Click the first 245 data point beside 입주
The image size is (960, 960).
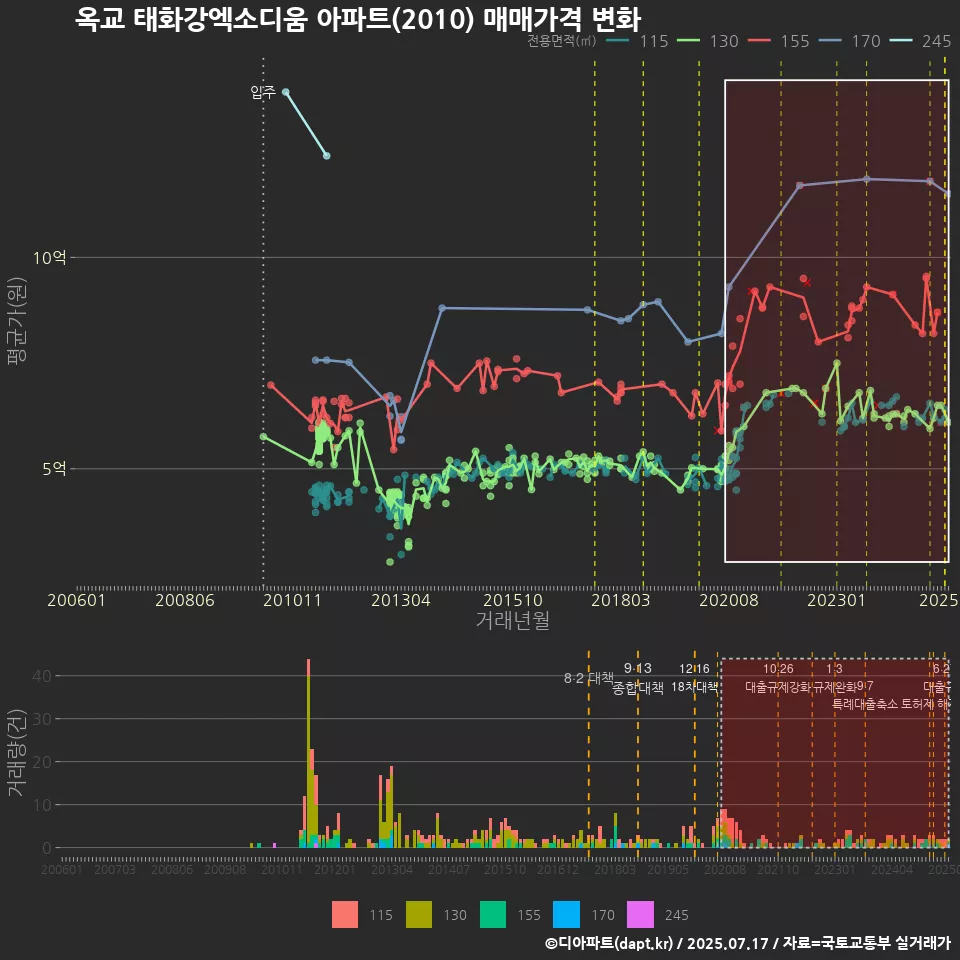[x=285, y=92]
